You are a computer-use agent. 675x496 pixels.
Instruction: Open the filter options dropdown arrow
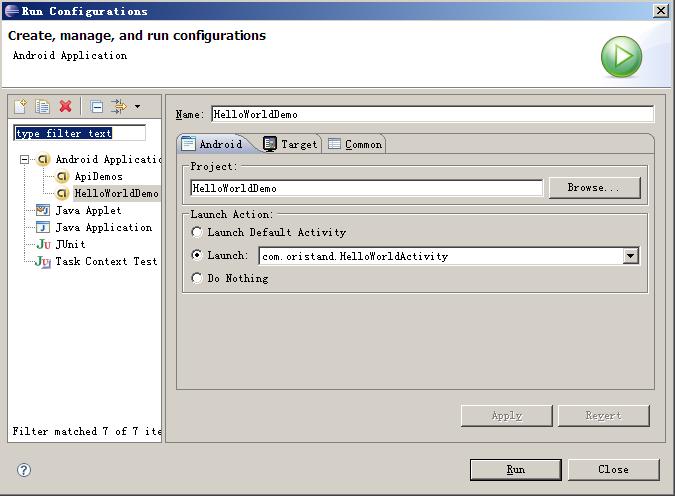tap(137, 106)
